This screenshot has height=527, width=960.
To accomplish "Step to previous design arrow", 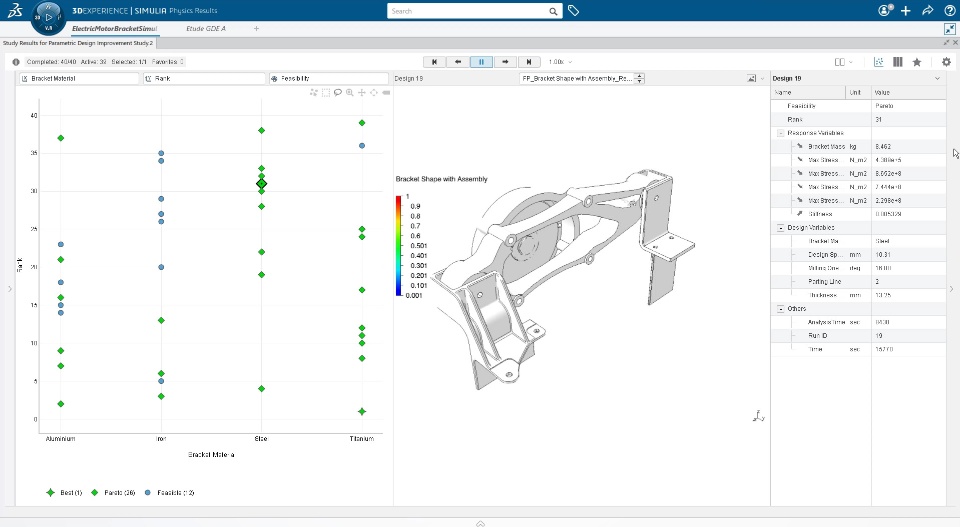I will click(x=458, y=62).
